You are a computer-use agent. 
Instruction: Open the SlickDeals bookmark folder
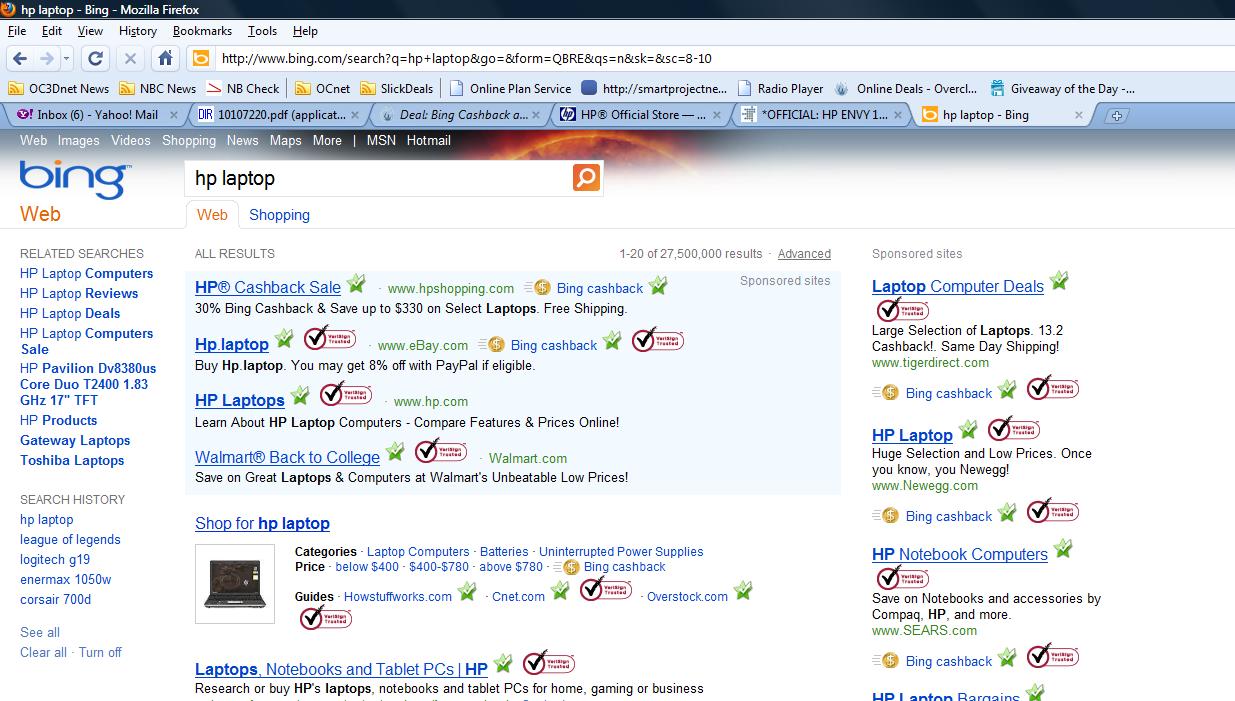tap(397, 88)
